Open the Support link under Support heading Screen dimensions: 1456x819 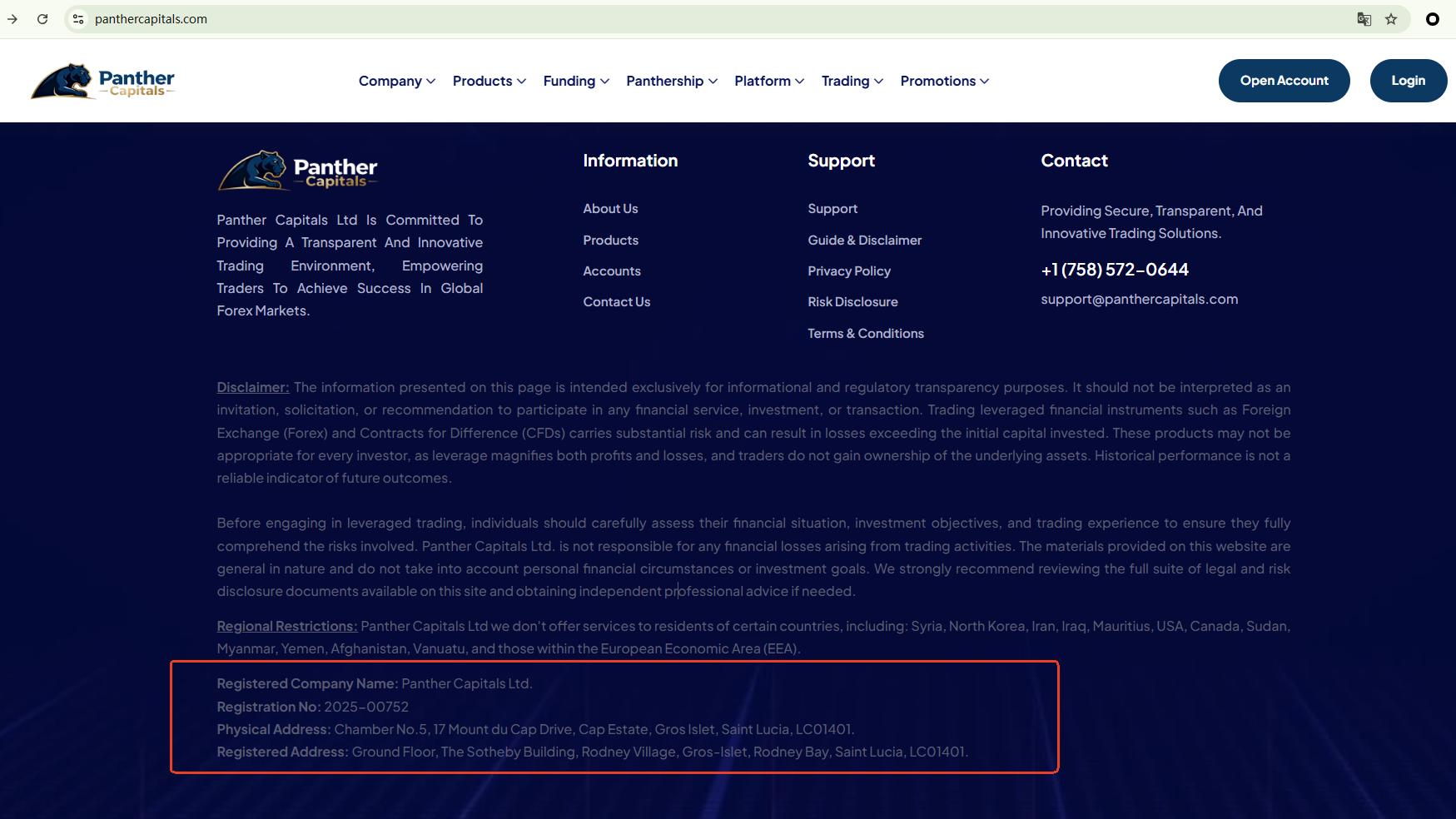(x=832, y=209)
